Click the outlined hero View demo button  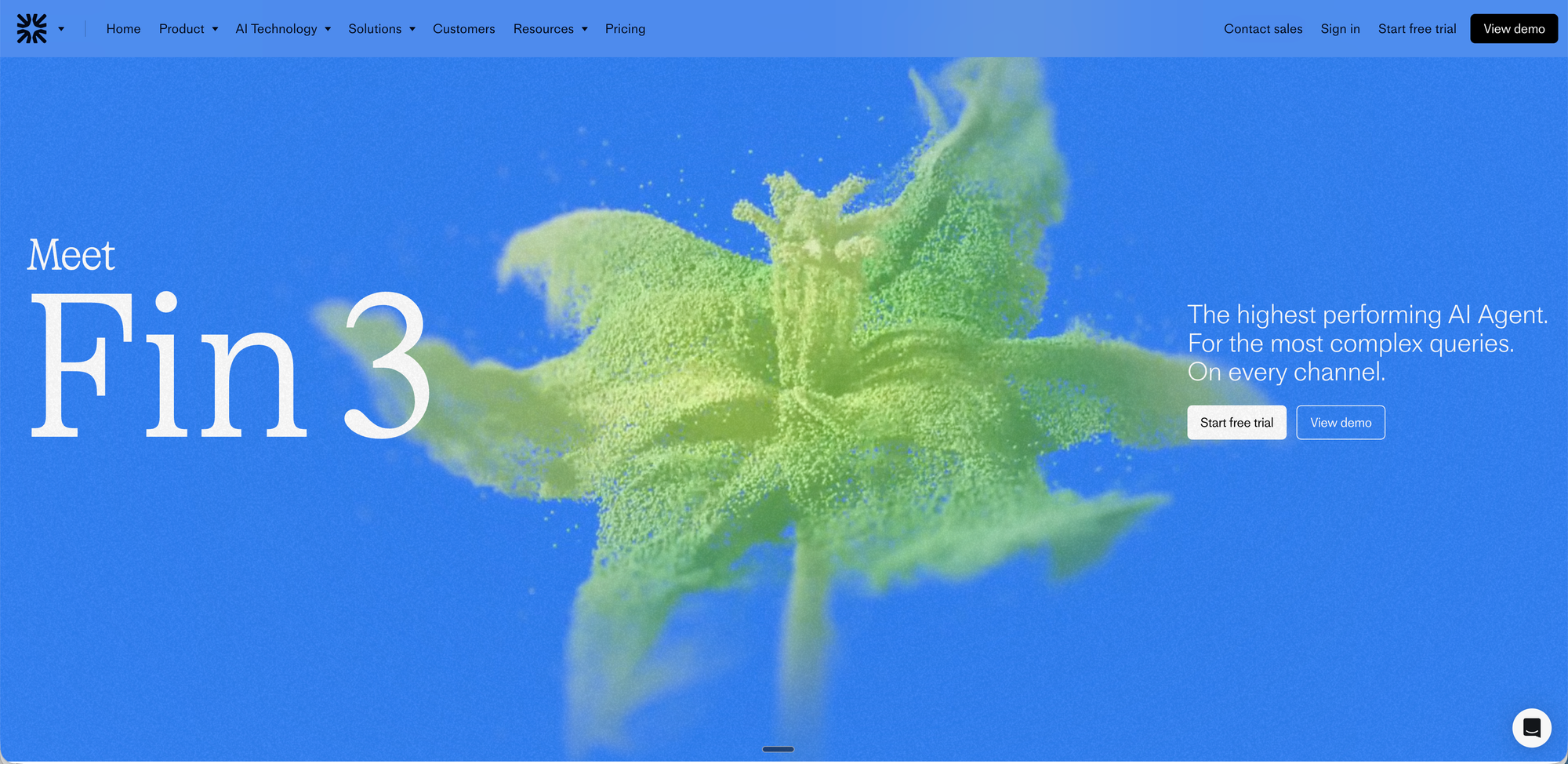tap(1341, 423)
